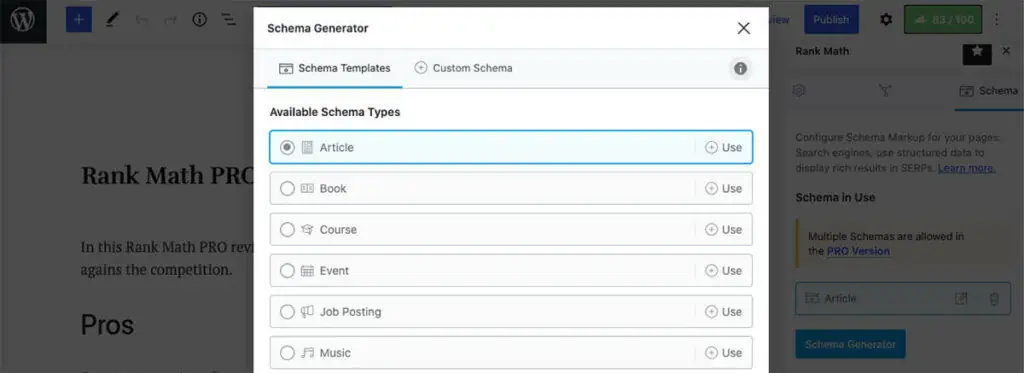The width and height of the screenshot is (1024, 373).
Task: Click the WordPress logo icon
Action: (23, 20)
